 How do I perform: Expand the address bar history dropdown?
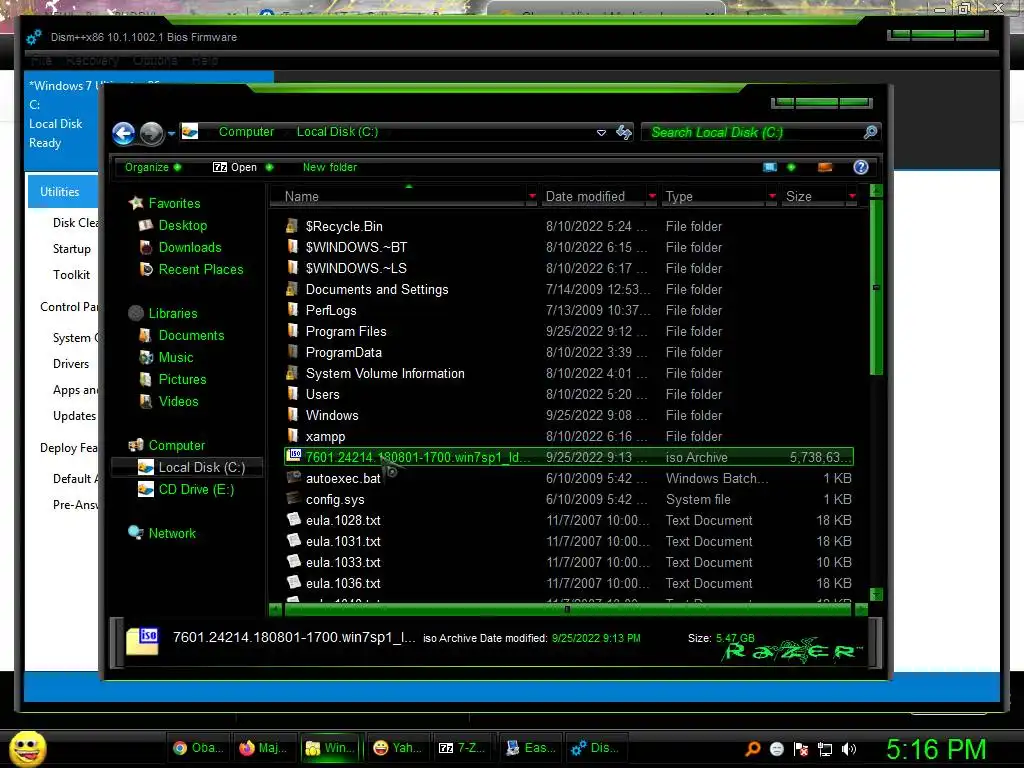[601, 133]
